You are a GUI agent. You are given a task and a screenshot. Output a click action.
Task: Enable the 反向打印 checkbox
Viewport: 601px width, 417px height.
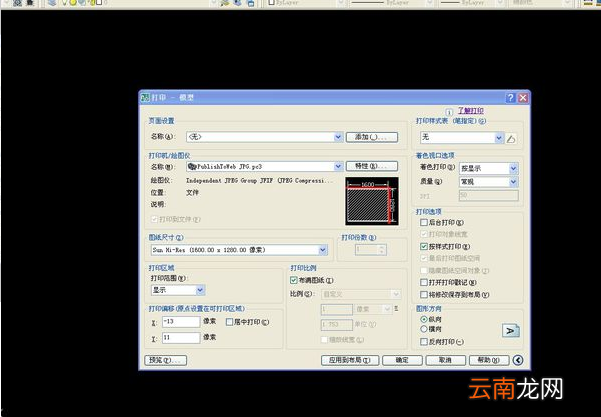pyautogui.click(x=424, y=341)
